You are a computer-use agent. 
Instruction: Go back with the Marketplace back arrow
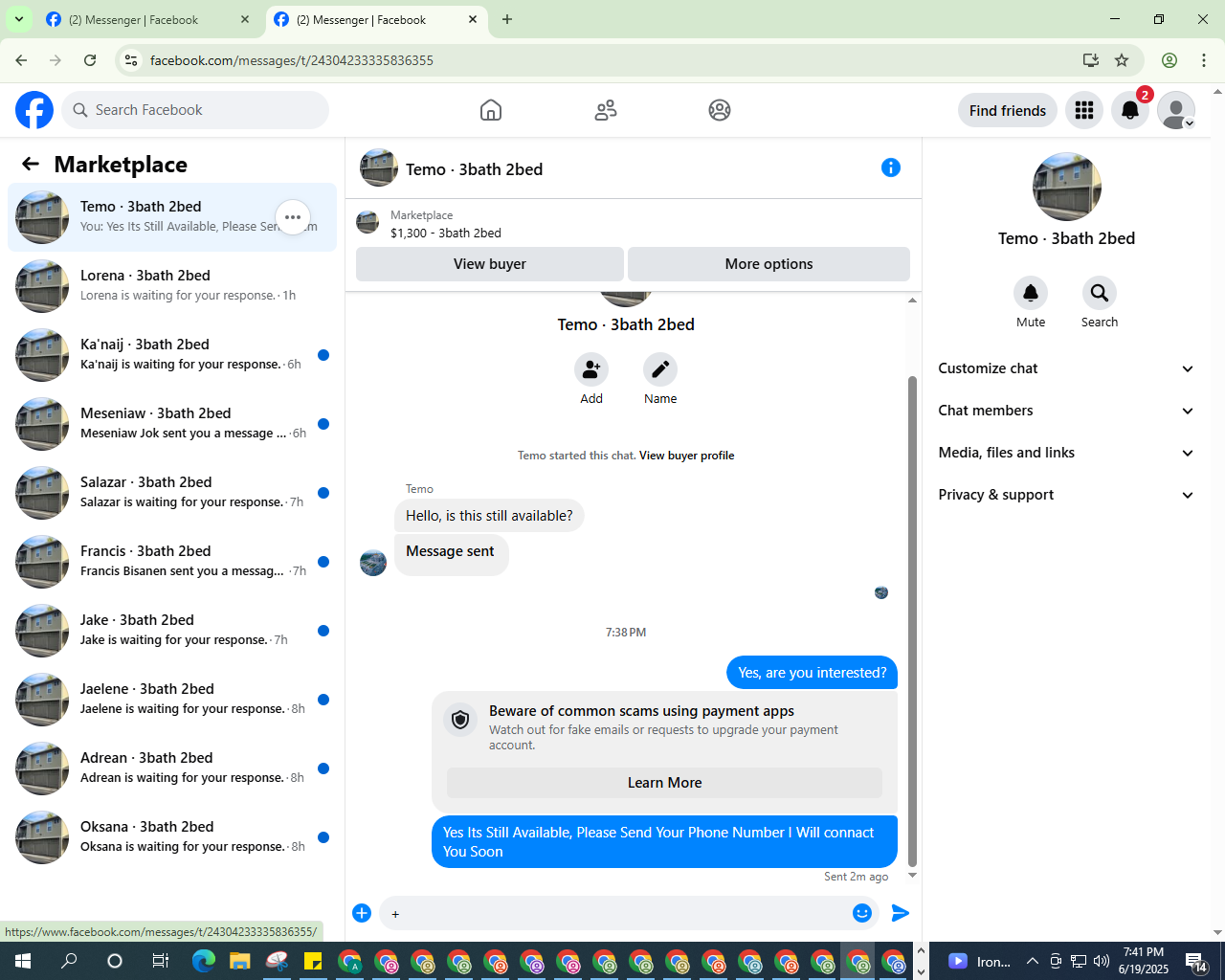tap(31, 164)
